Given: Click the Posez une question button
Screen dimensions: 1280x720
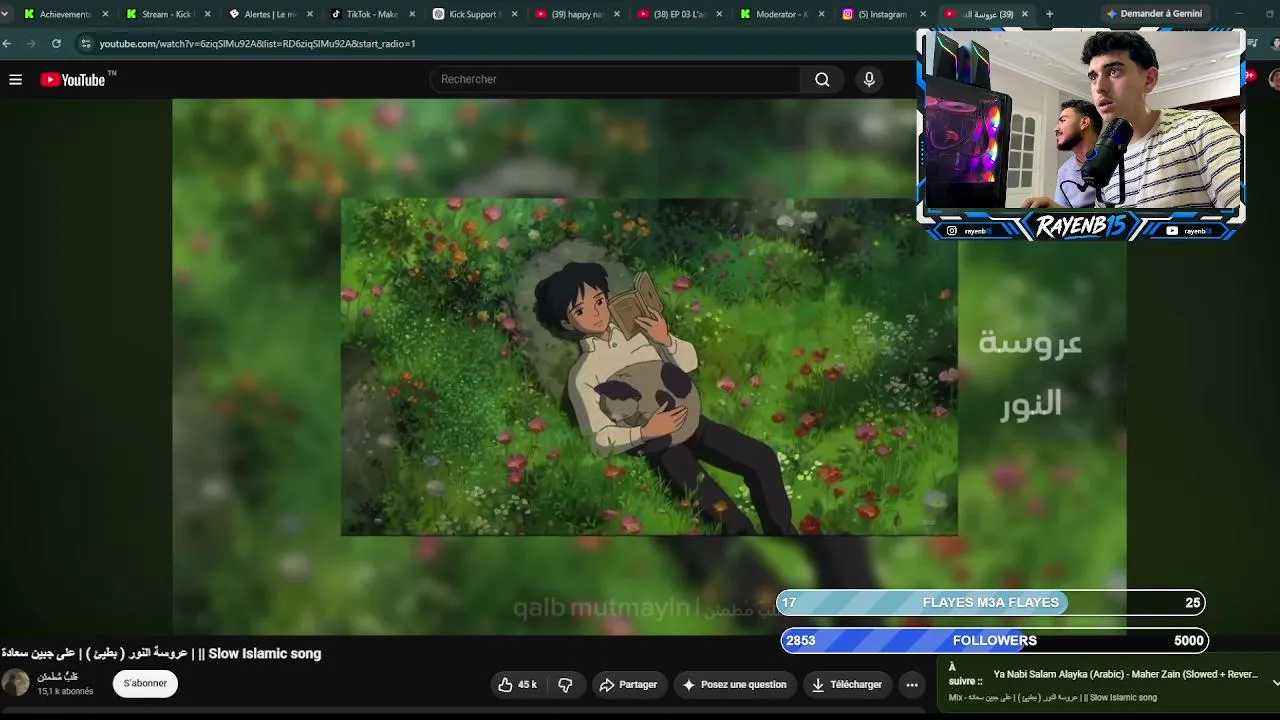Looking at the screenshot, I should [734, 685].
